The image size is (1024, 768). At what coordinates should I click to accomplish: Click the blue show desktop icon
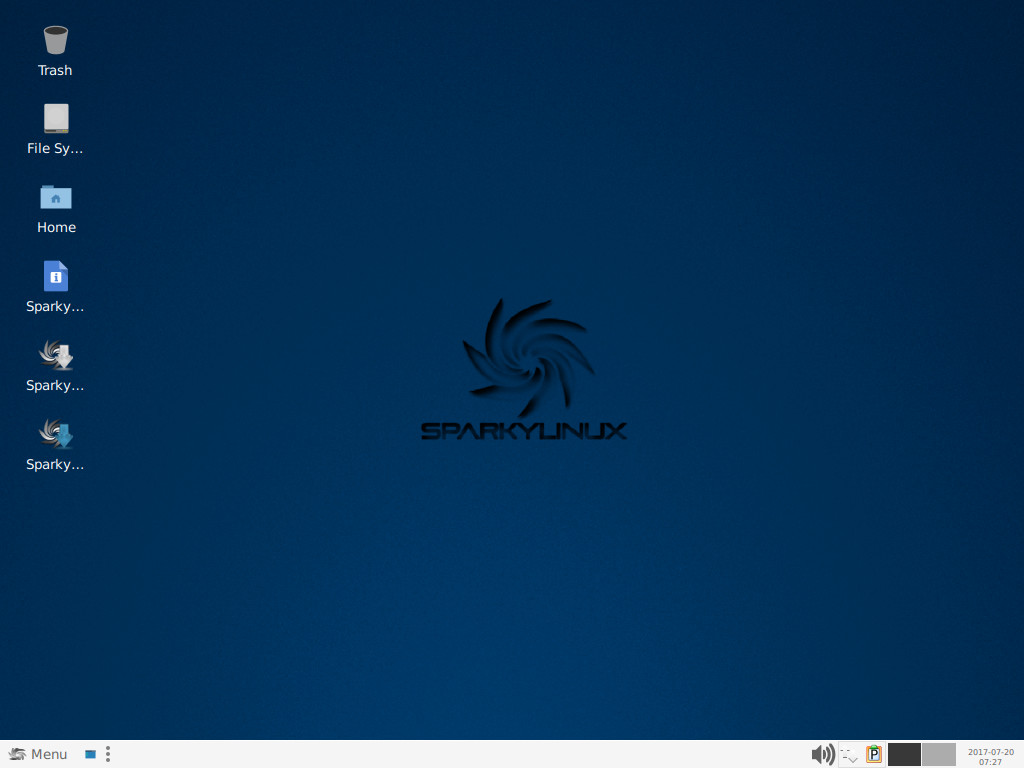click(90, 754)
